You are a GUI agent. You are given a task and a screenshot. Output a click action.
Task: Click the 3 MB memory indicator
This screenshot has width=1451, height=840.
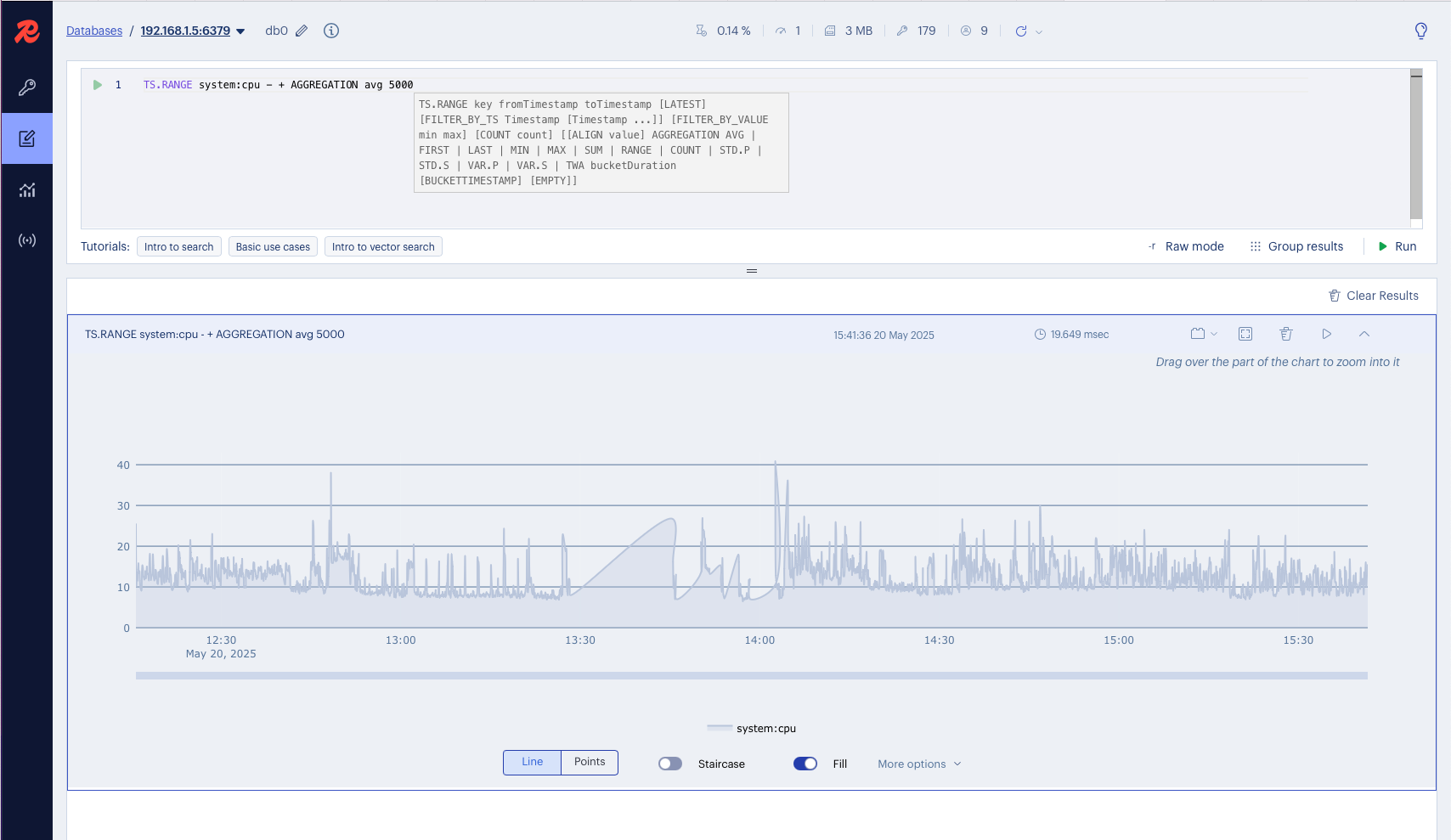point(849,31)
